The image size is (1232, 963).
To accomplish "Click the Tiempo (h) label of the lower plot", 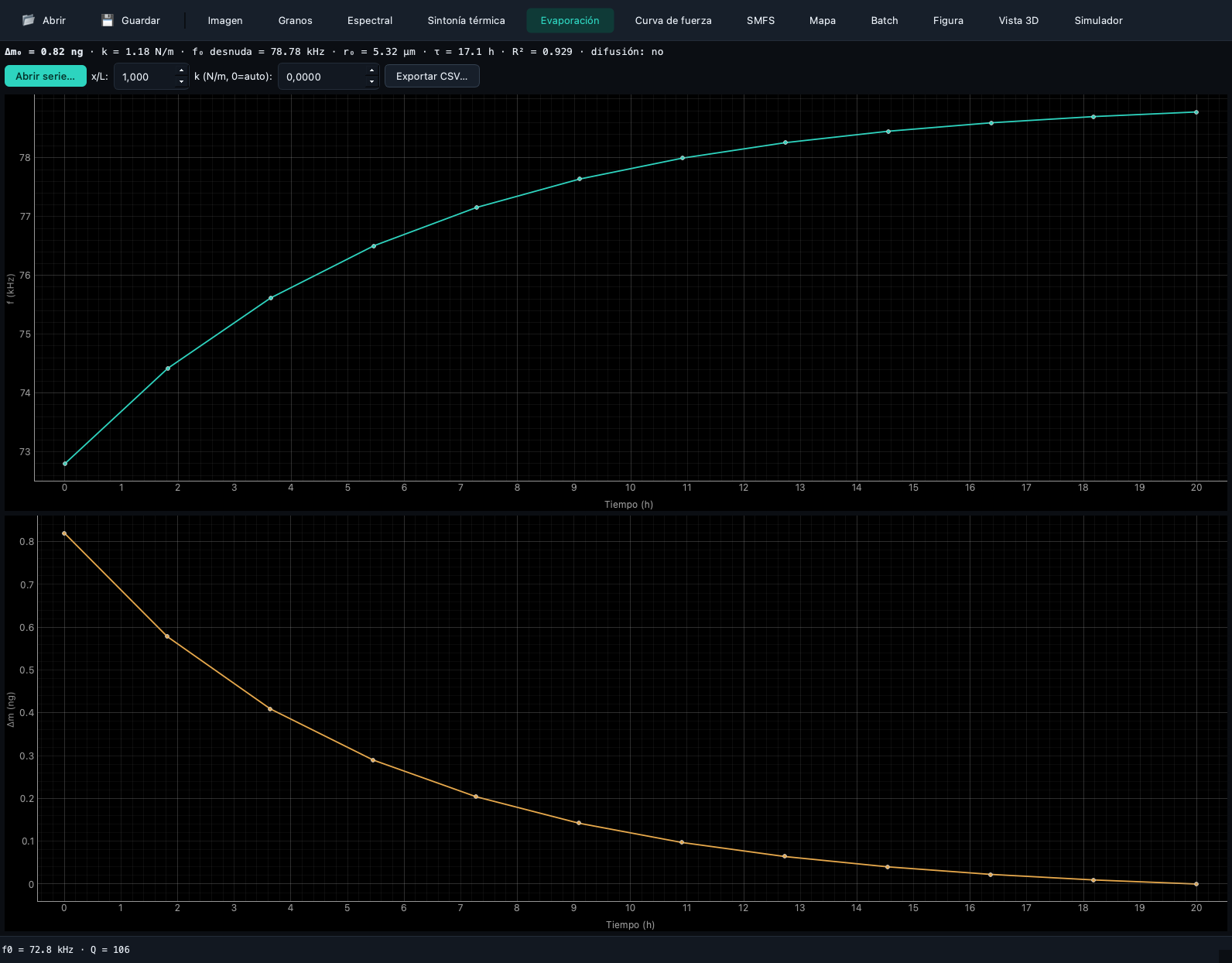I will pyautogui.click(x=630, y=925).
